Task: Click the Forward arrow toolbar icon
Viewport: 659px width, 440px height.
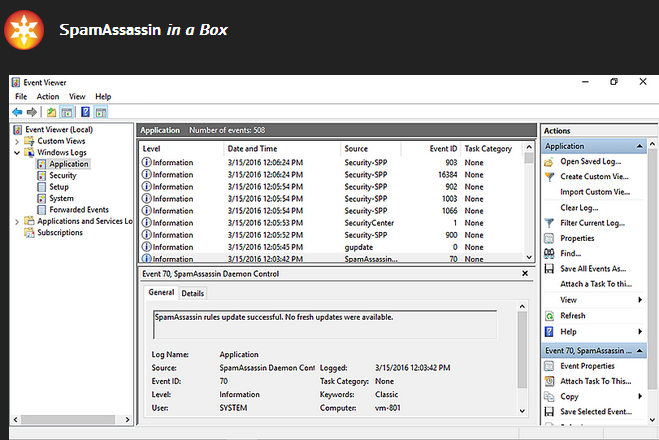Action: click(32, 112)
